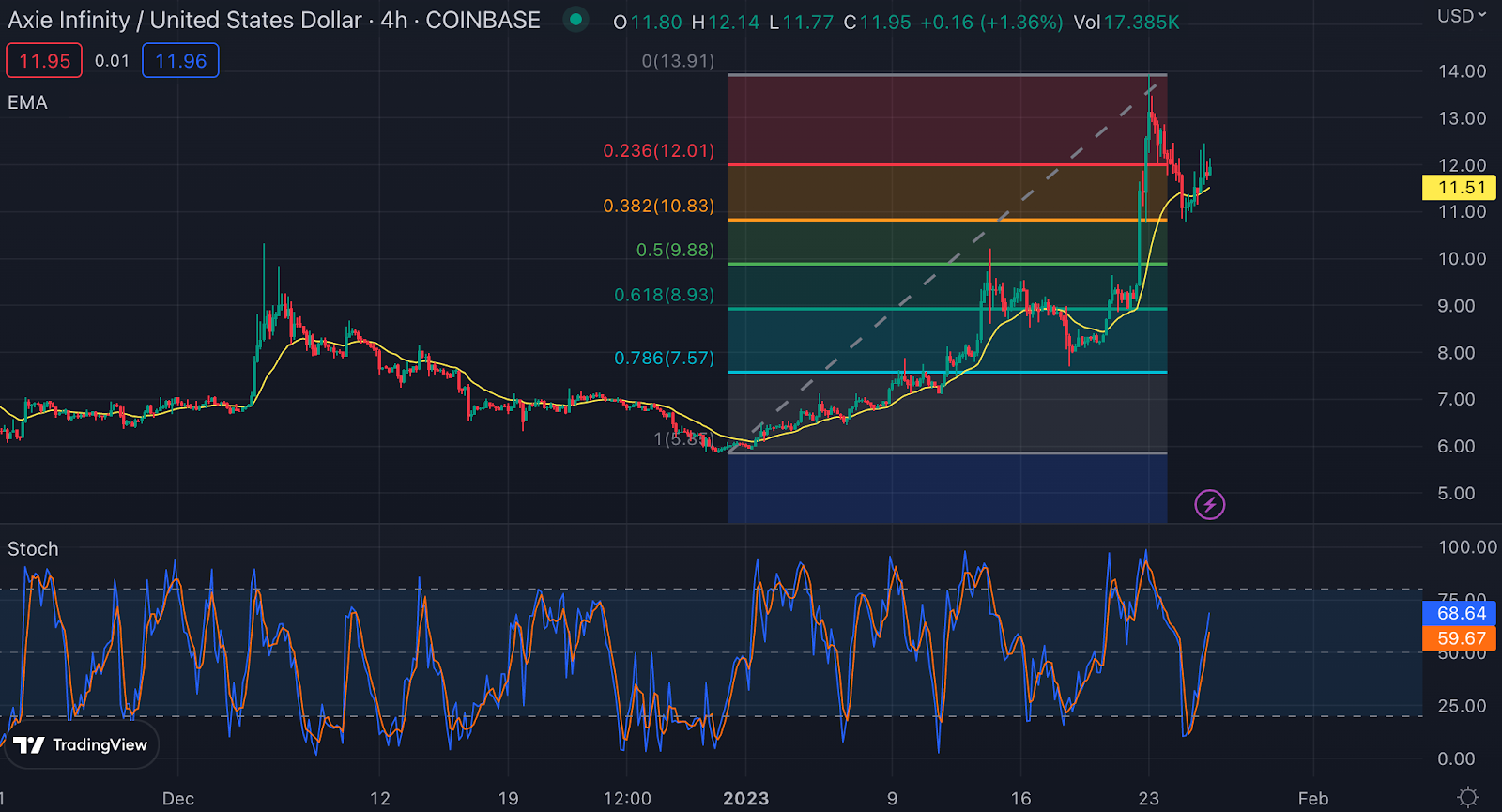Select the 0.786(7.57) Fibonacci level label
1502x812 pixels.
[x=664, y=358]
